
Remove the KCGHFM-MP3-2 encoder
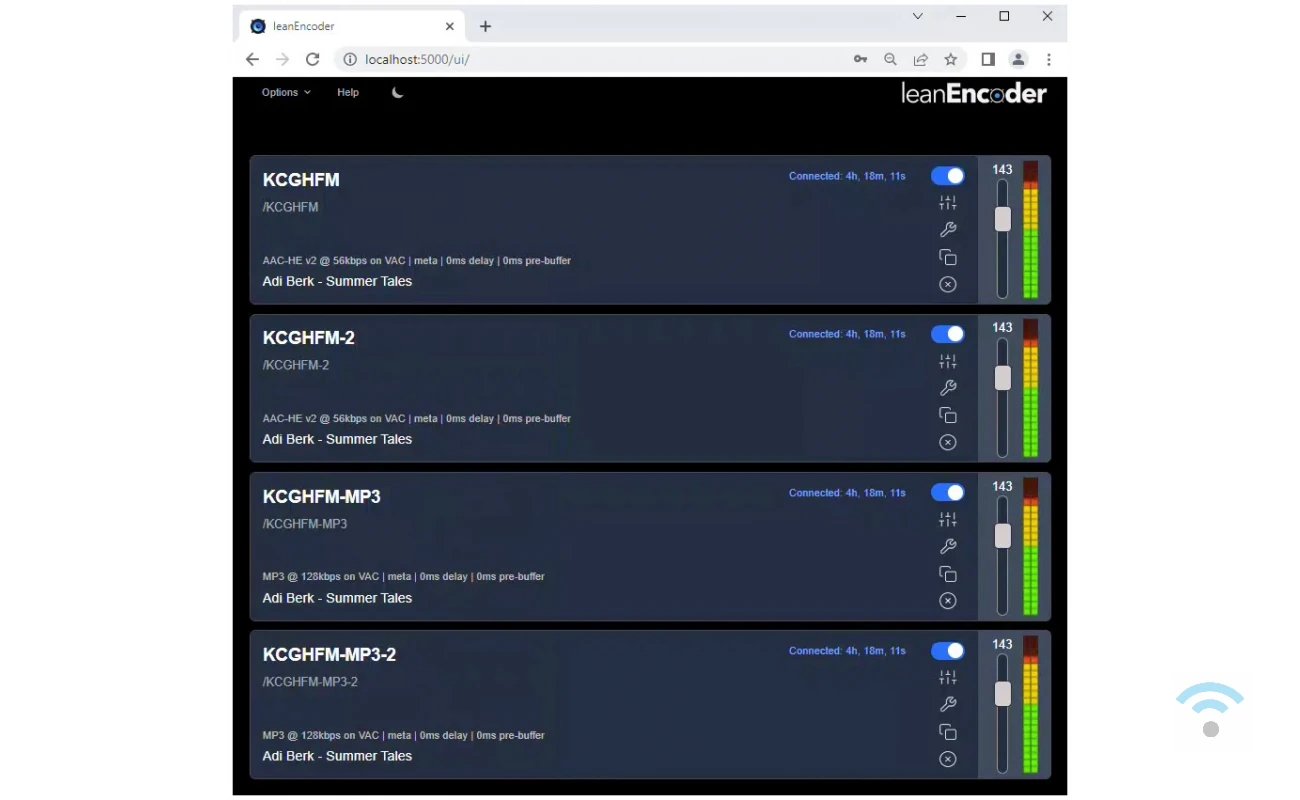tap(947, 759)
